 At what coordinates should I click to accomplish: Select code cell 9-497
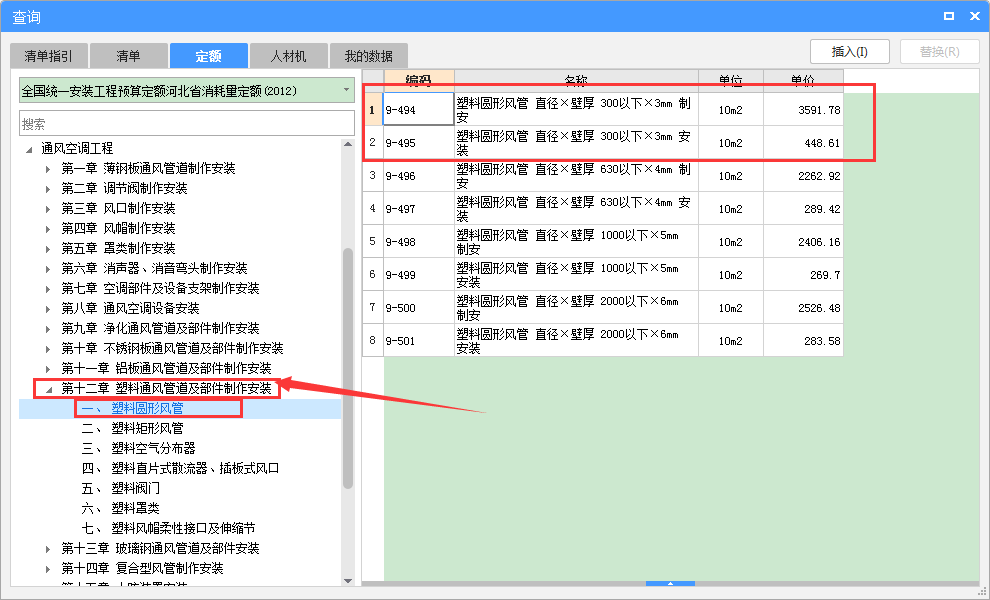tap(419, 208)
